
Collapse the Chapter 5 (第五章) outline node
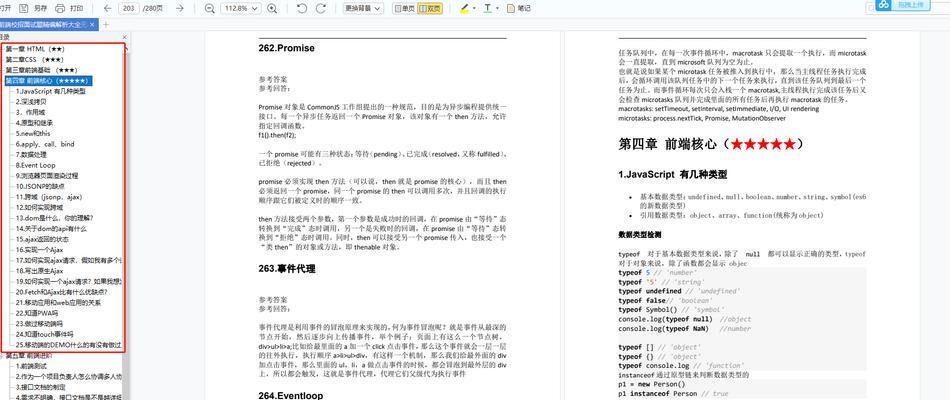[x=2, y=356]
